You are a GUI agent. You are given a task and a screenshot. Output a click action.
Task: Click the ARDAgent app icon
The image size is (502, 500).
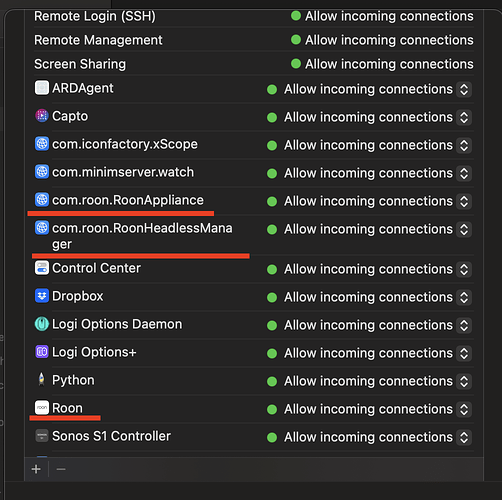(x=42, y=88)
